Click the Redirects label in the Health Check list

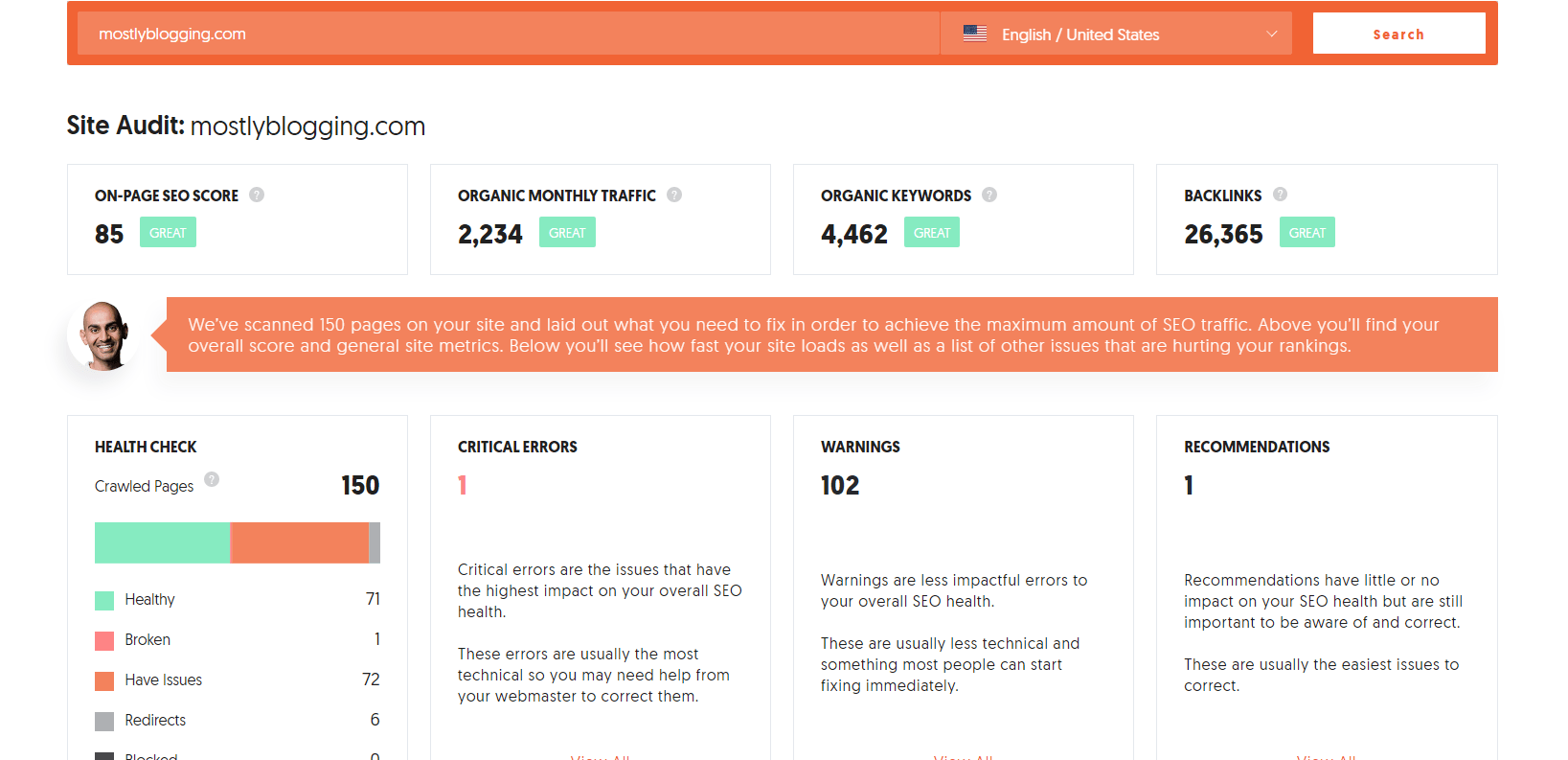click(x=155, y=720)
